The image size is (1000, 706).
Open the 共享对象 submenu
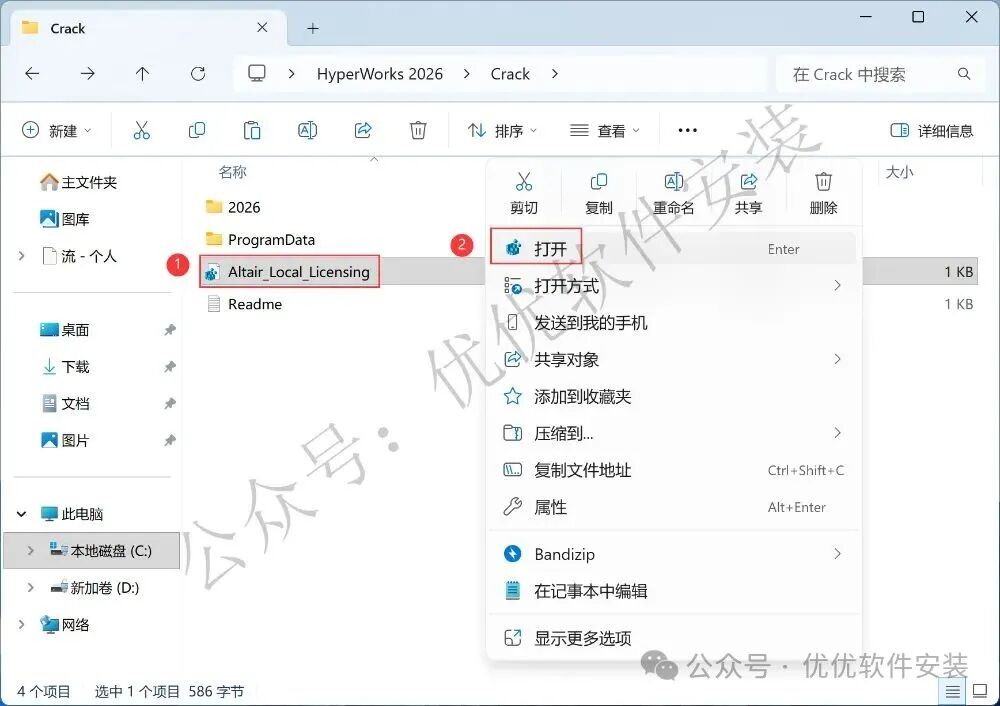pyautogui.click(x=673, y=360)
